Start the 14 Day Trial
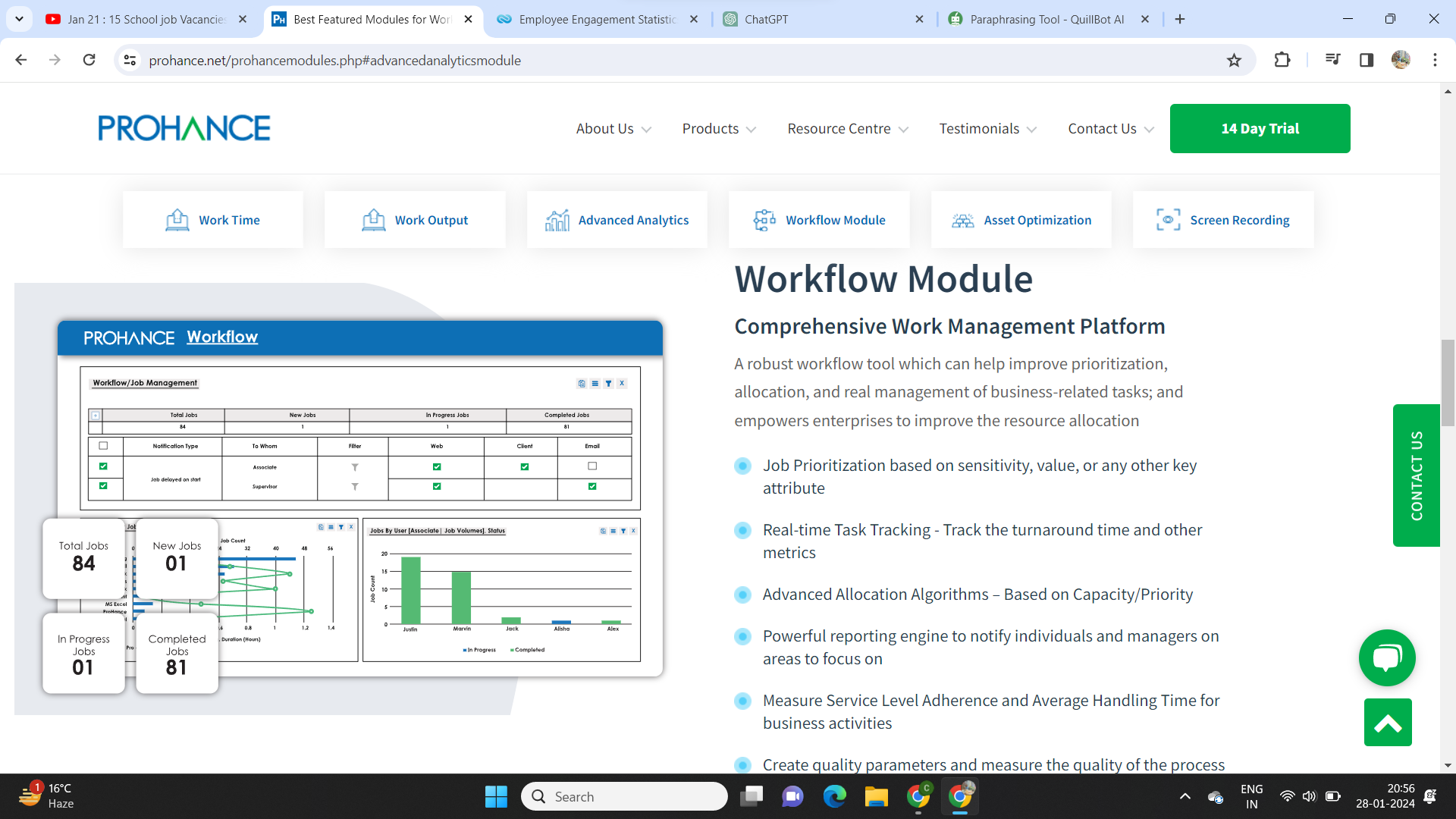Image resolution: width=1456 pixels, height=819 pixels. (1260, 128)
